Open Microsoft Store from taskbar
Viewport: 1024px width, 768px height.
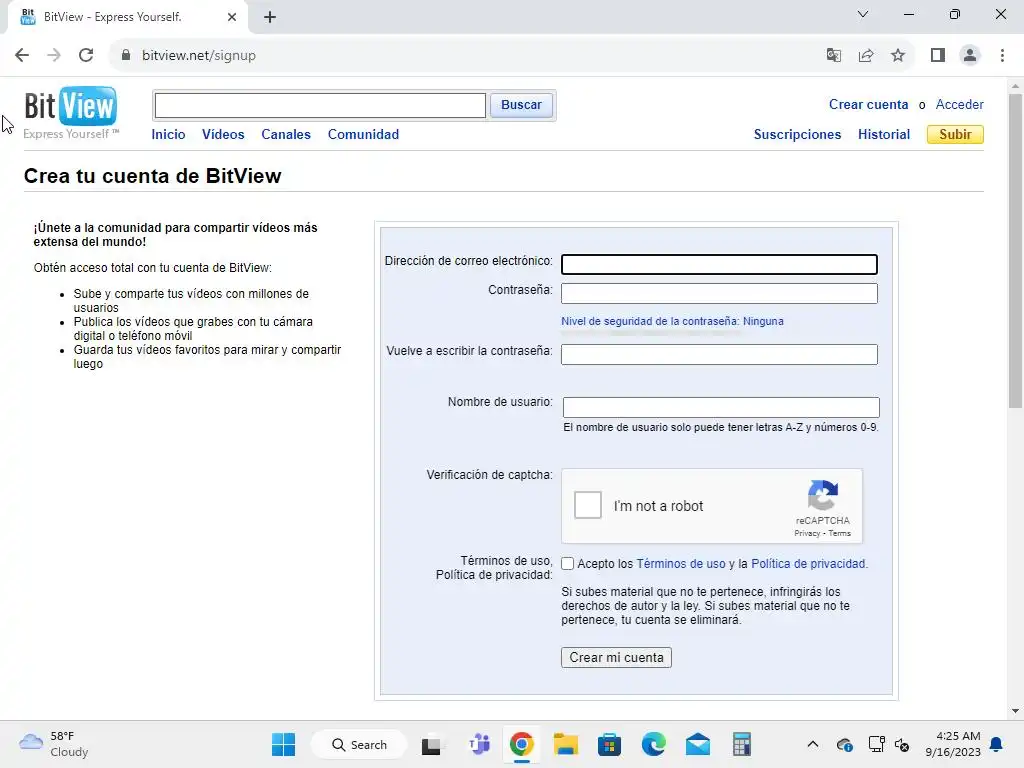tap(609, 744)
